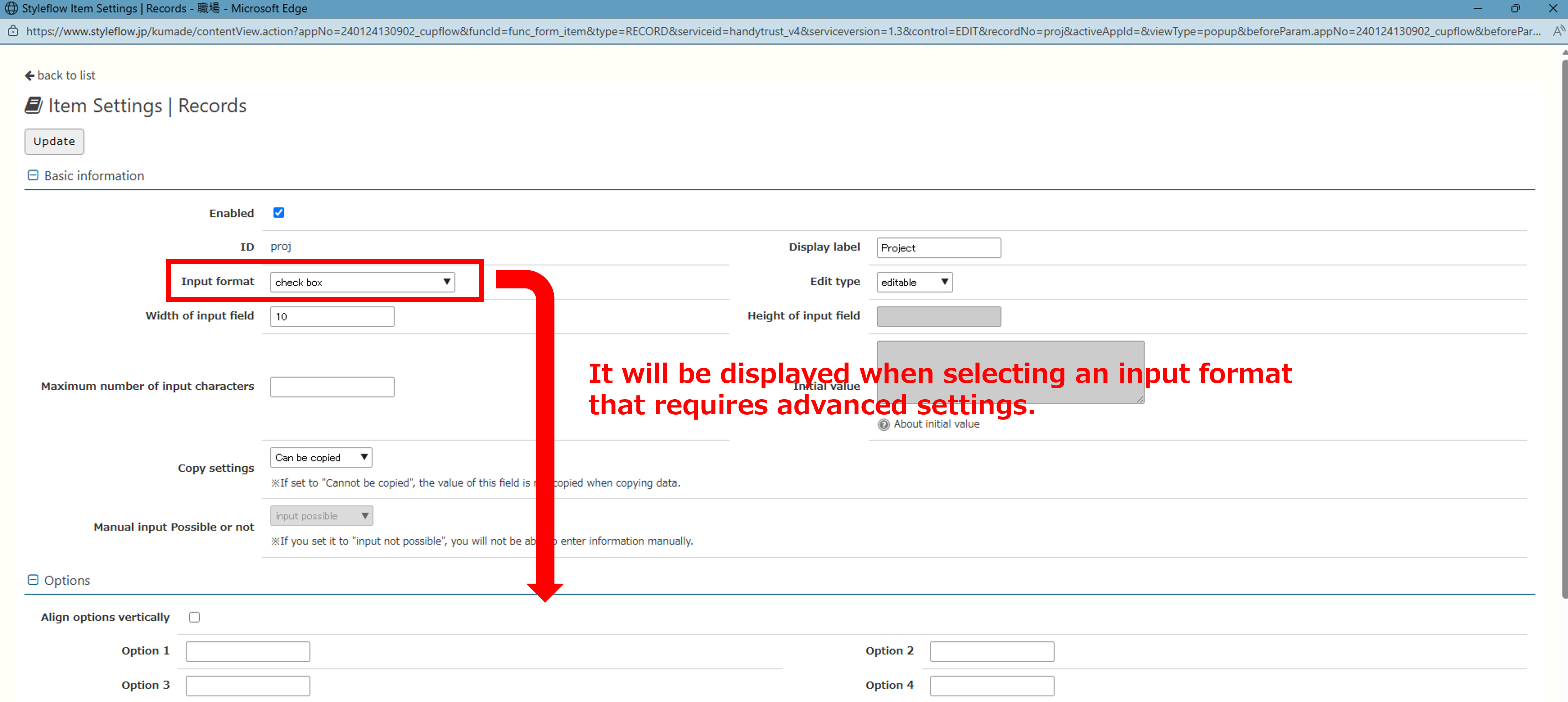Viewport: 1568px width, 702px height.
Task: Click the site lock icon in address bar
Action: 13,31
